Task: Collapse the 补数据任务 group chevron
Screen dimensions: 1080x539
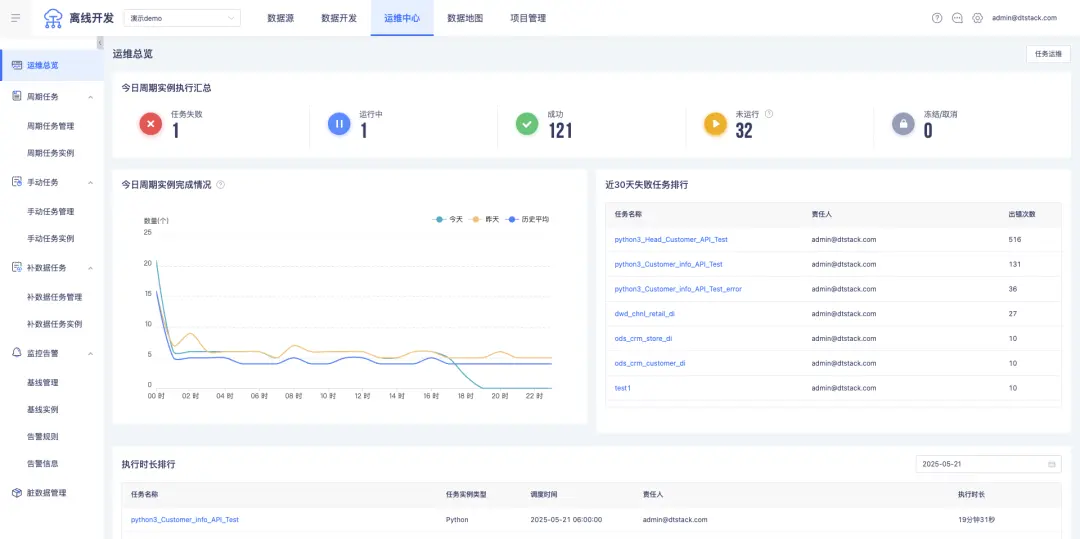Action: [x=90, y=268]
